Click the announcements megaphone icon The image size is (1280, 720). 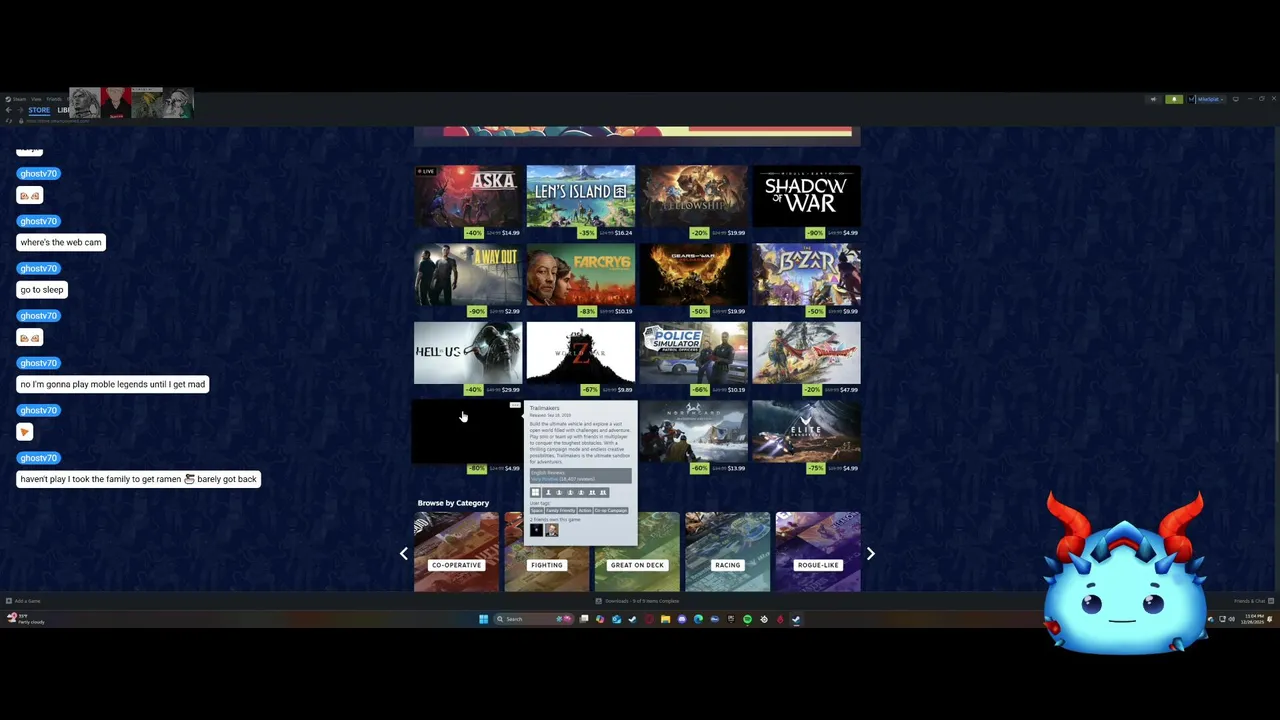point(1153,99)
